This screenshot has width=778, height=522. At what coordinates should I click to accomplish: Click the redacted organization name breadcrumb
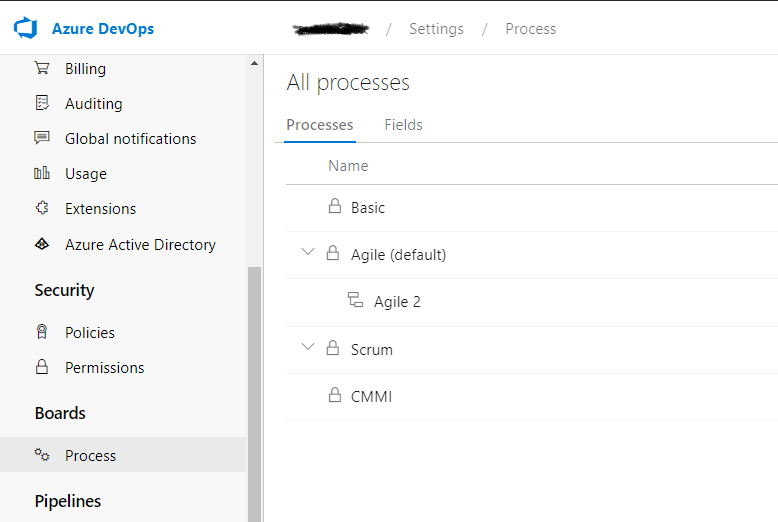[x=330, y=29]
